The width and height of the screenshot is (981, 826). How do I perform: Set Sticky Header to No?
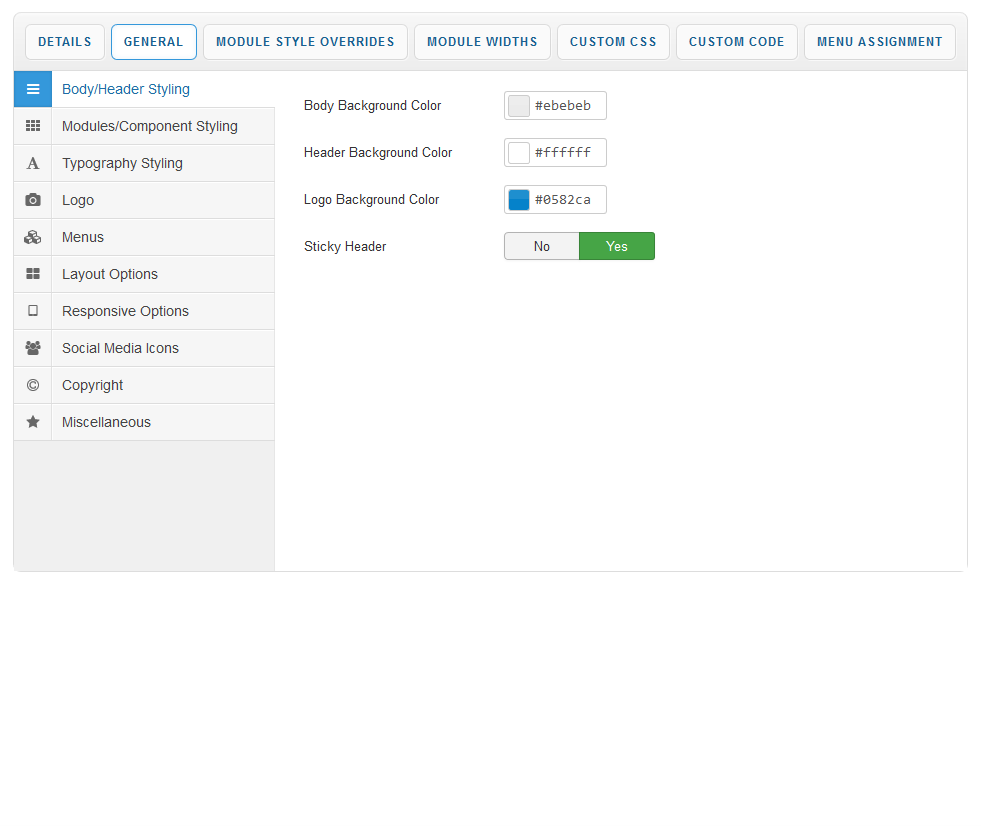tap(541, 246)
